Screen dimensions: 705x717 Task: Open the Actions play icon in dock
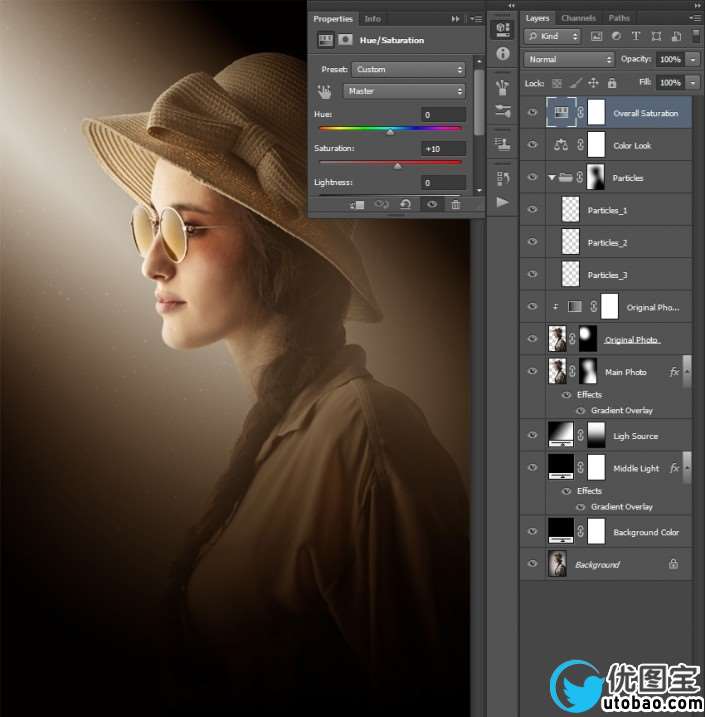click(502, 202)
